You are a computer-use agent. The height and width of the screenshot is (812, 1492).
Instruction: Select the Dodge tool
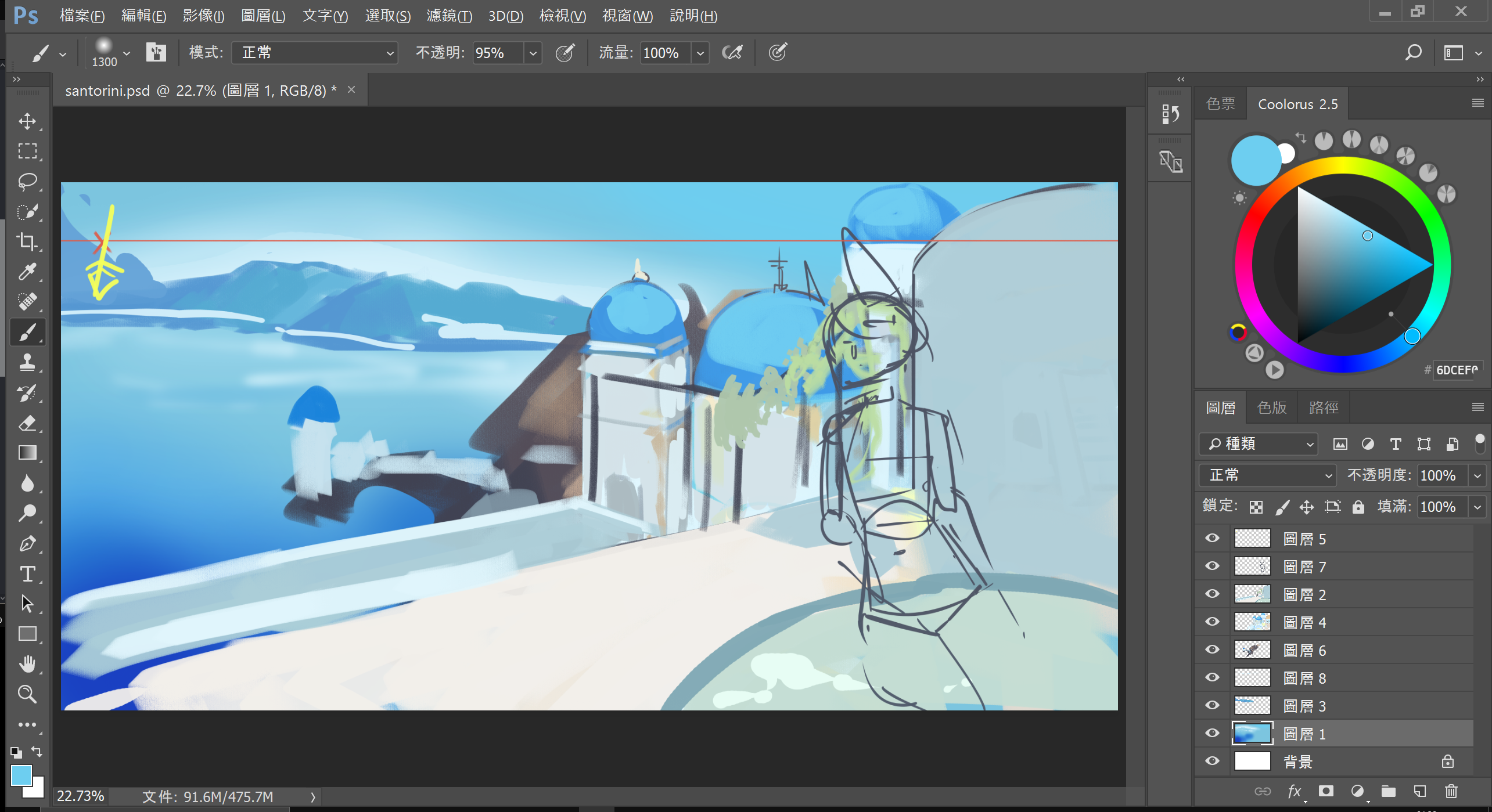27,514
